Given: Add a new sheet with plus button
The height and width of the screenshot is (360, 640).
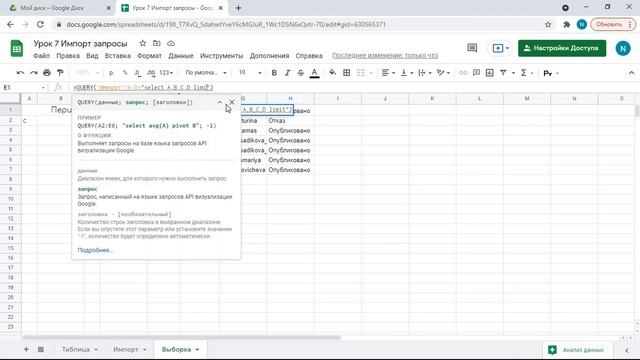Looking at the screenshot, I should [26, 349].
